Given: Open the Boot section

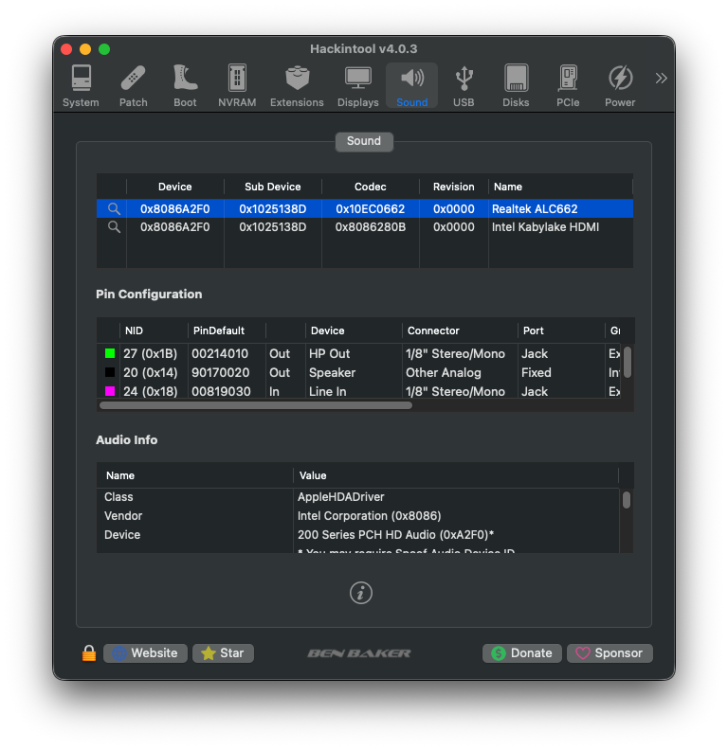Looking at the screenshot, I should click(185, 86).
